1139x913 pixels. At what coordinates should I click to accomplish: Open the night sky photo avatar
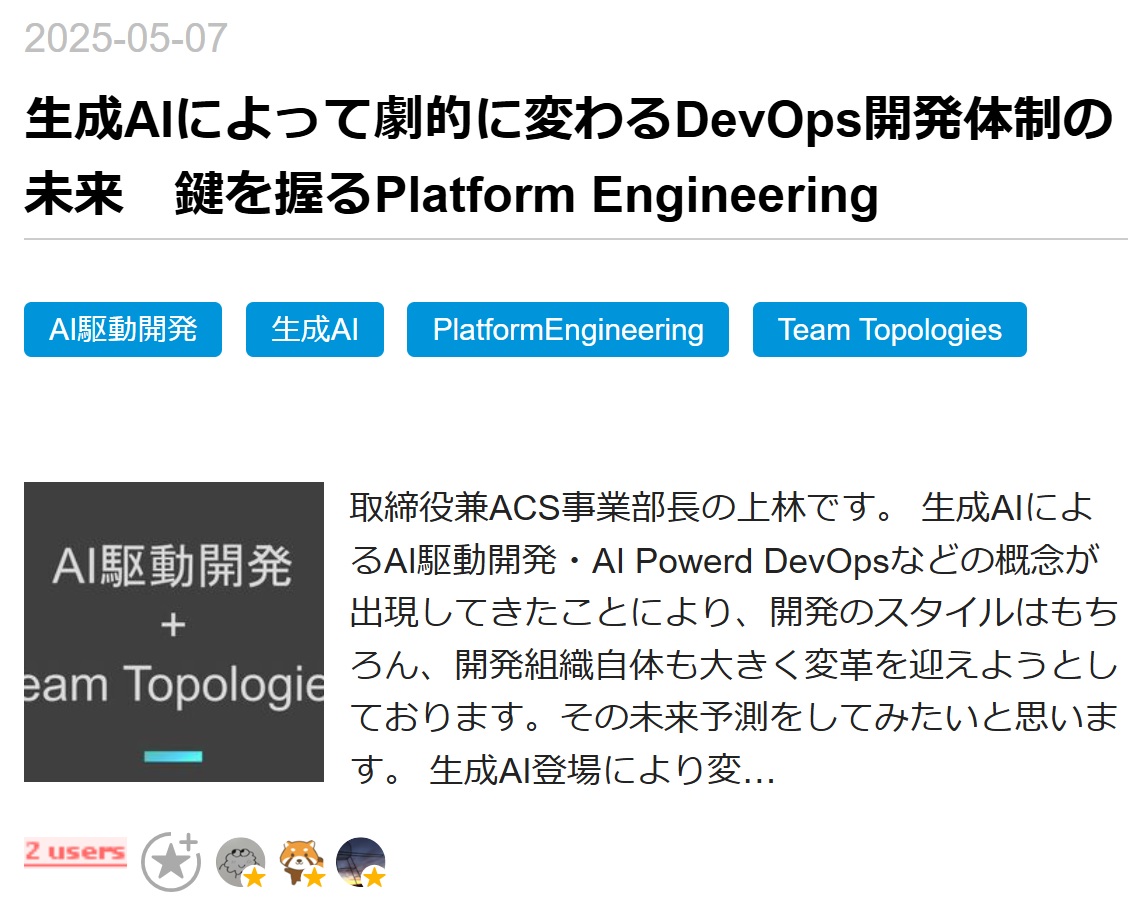(360, 859)
